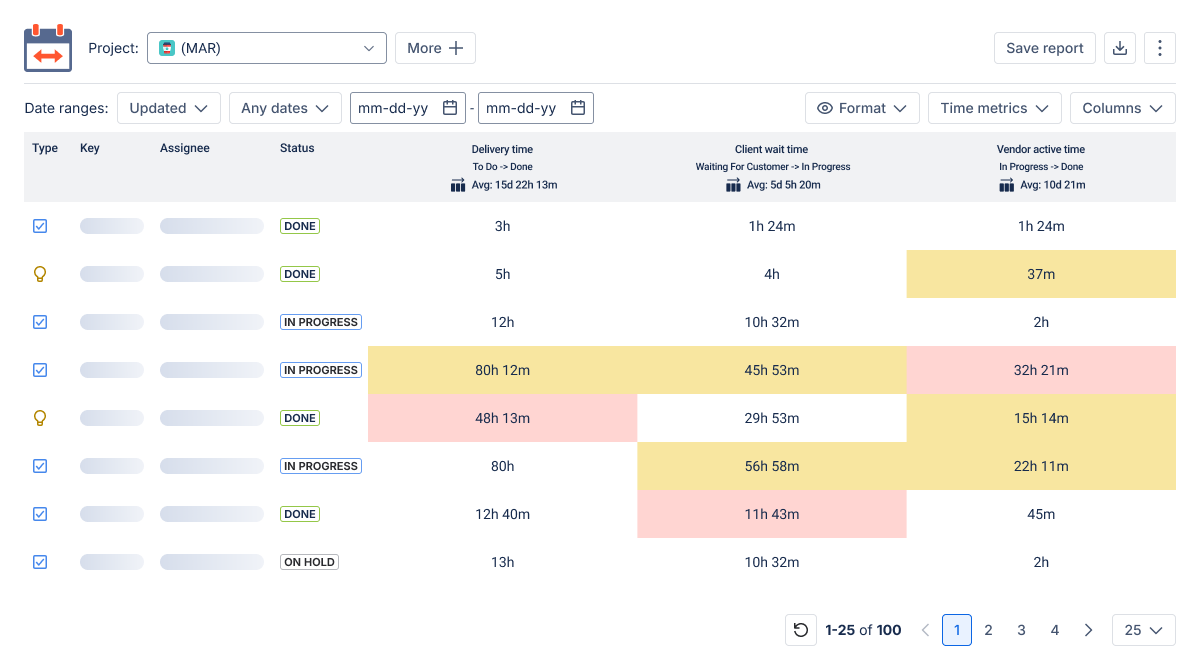
Task: Click the lightbulb type icon in 48h 13m row
Action: (x=40, y=418)
